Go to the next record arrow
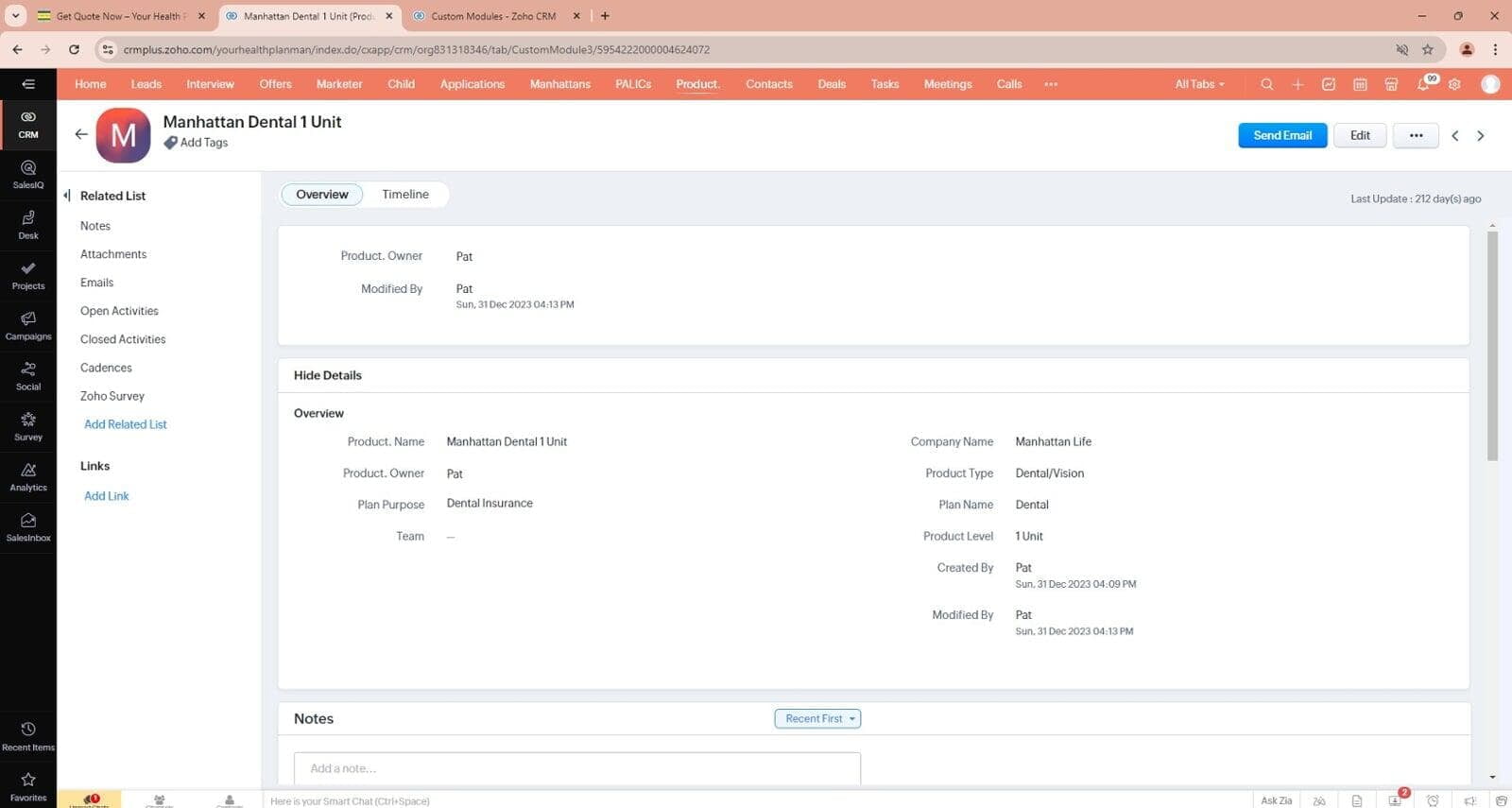The width and height of the screenshot is (1512, 808). 1481,136
